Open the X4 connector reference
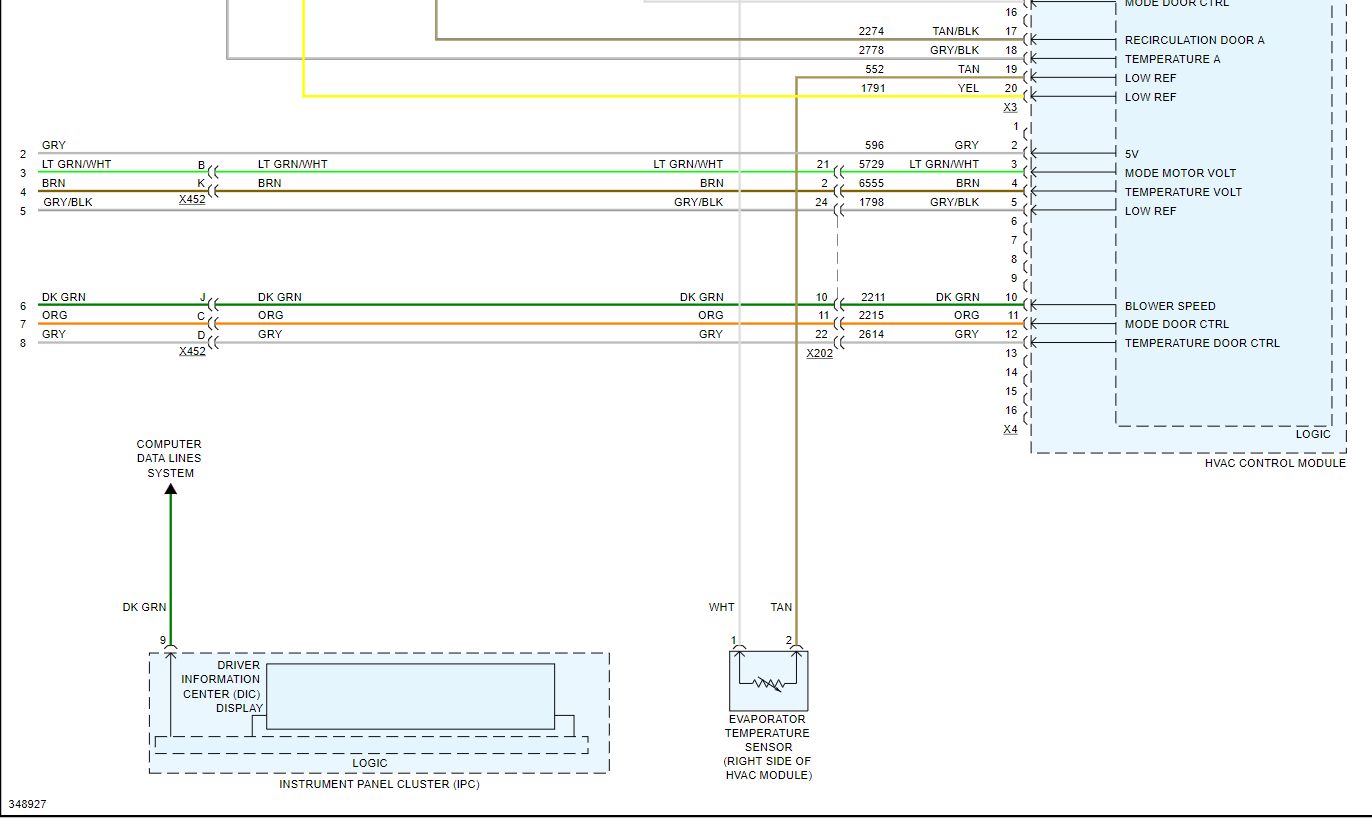Image resolution: width=1372 pixels, height=819 pixels. [1010, 429]
